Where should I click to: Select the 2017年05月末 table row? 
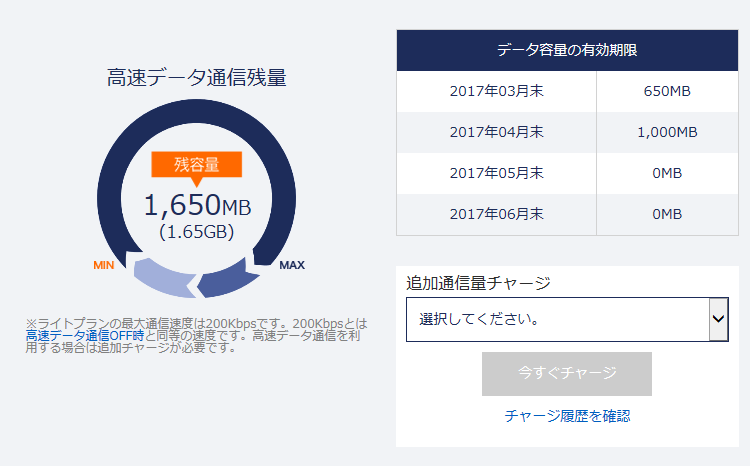point(567,174)
